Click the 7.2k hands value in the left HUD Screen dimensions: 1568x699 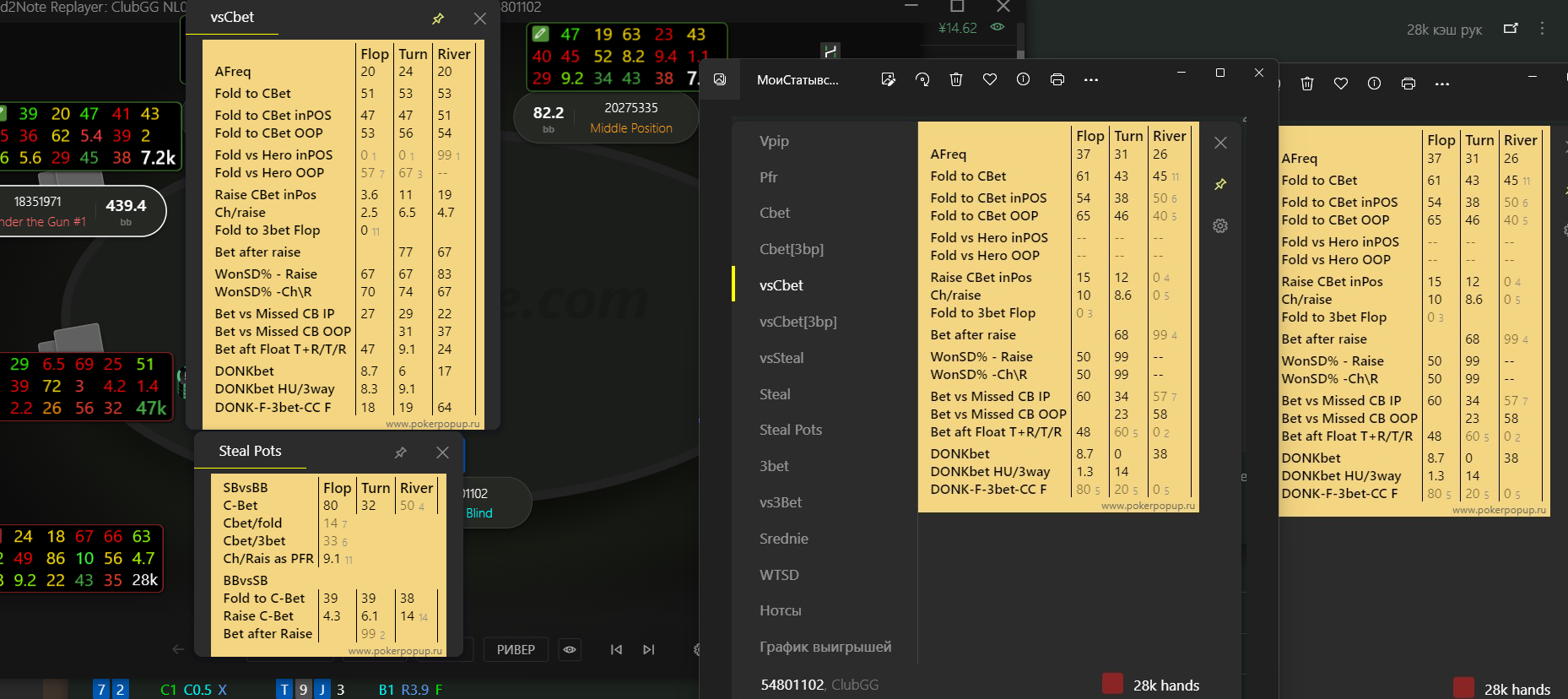point(158,158)
